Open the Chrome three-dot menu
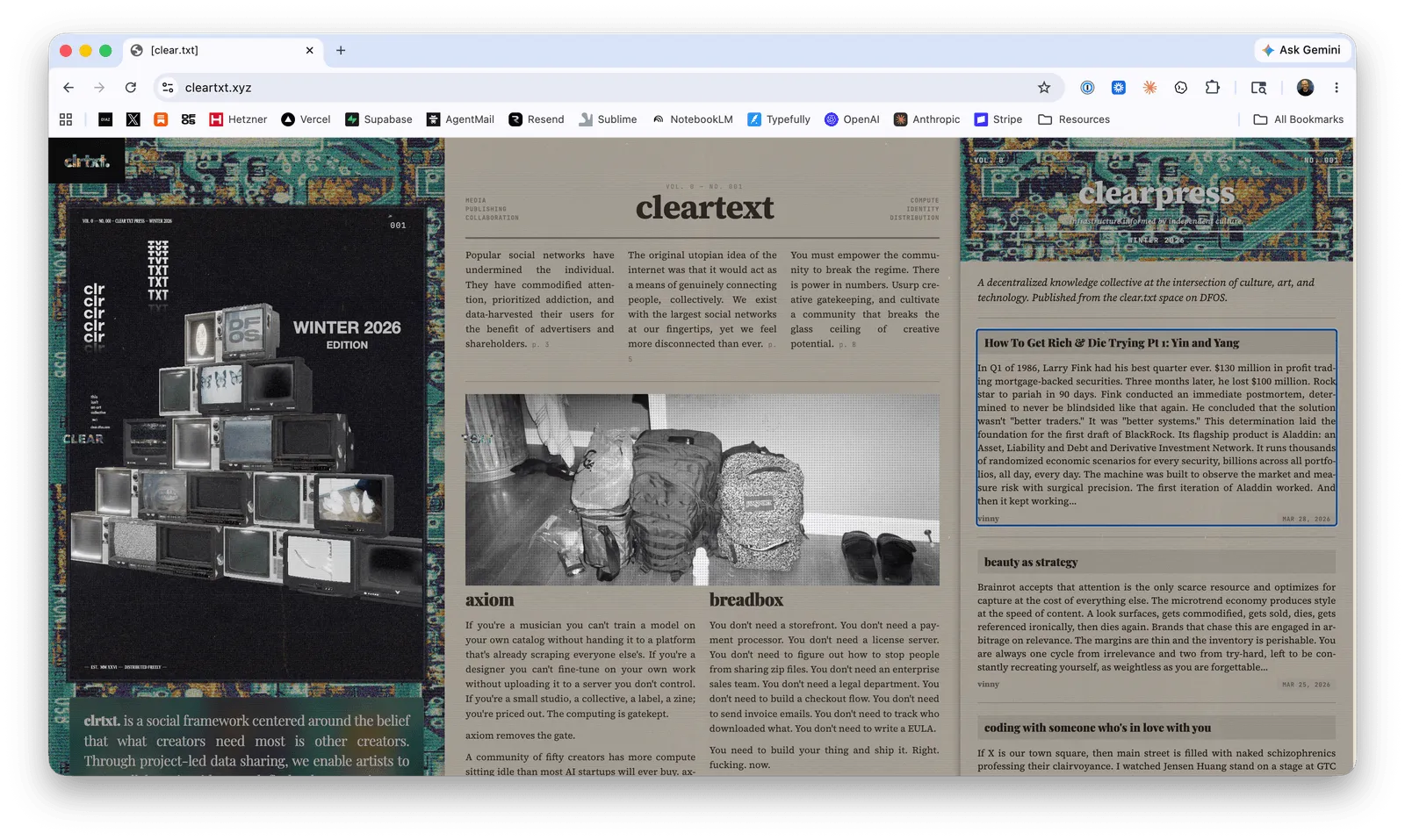The height and width of the screenshot is (840, 1405). [1337, 88]
